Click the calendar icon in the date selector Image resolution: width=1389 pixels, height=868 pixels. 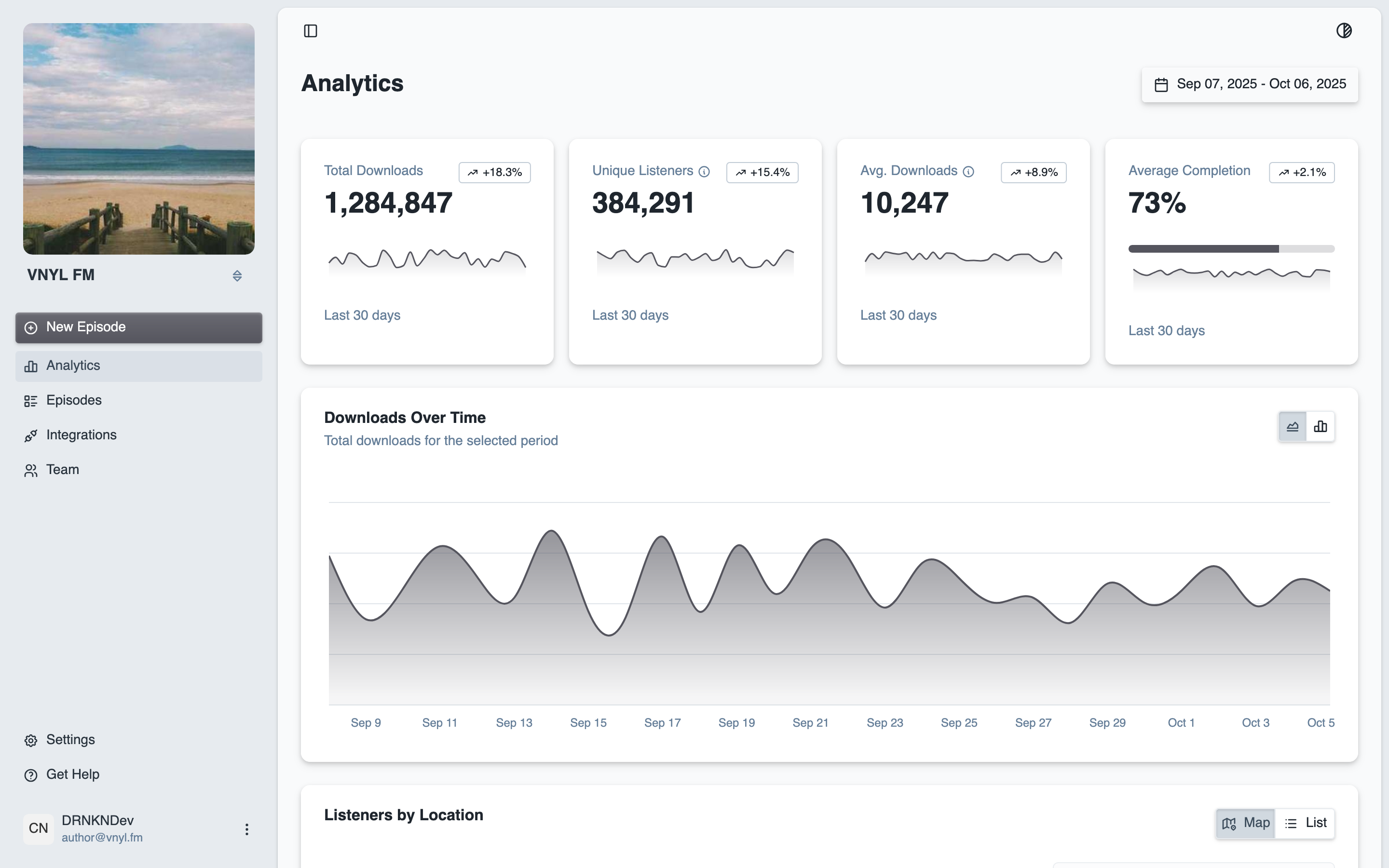(x=1162, y=84)
